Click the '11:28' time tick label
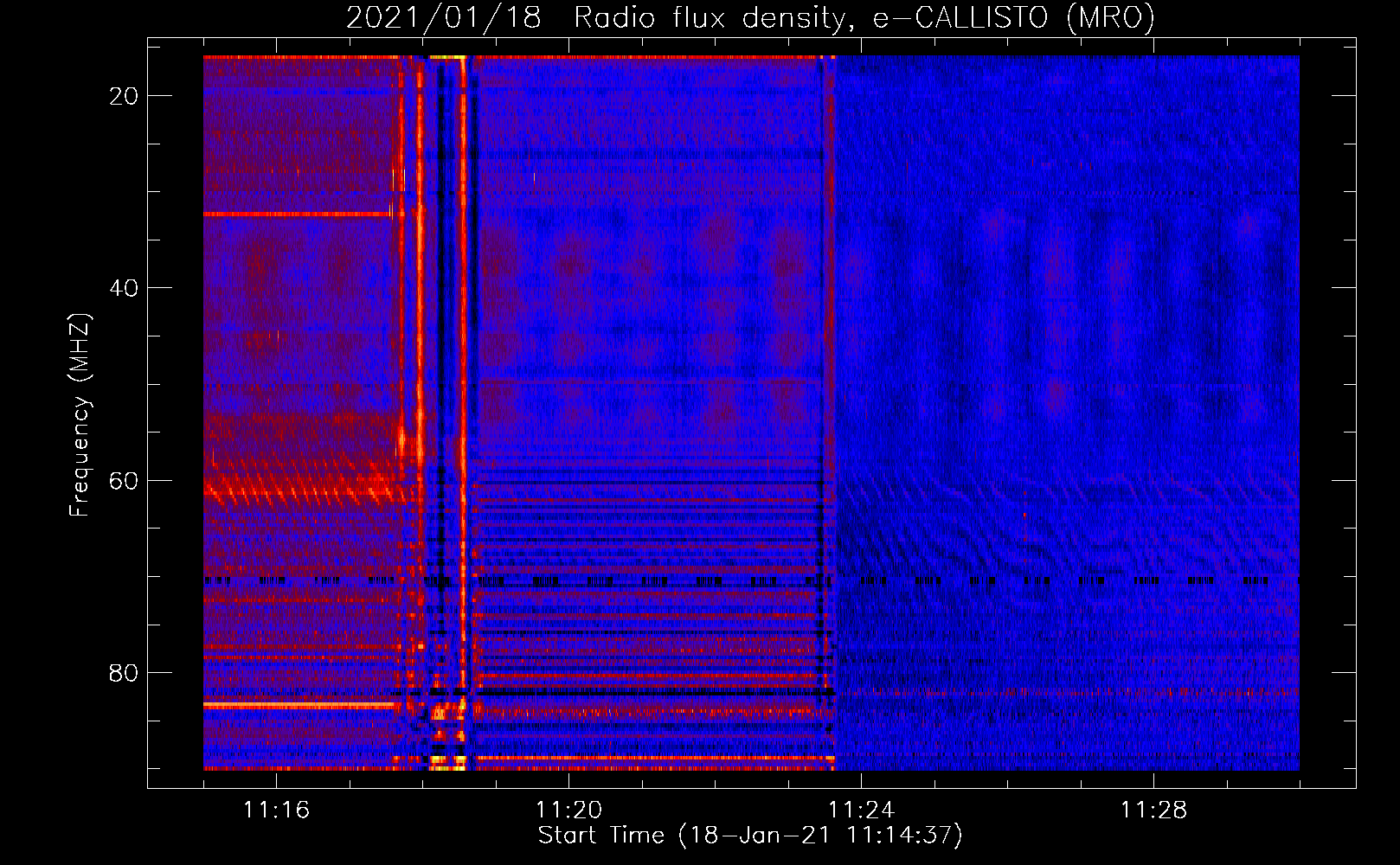 click(1153, 811)
